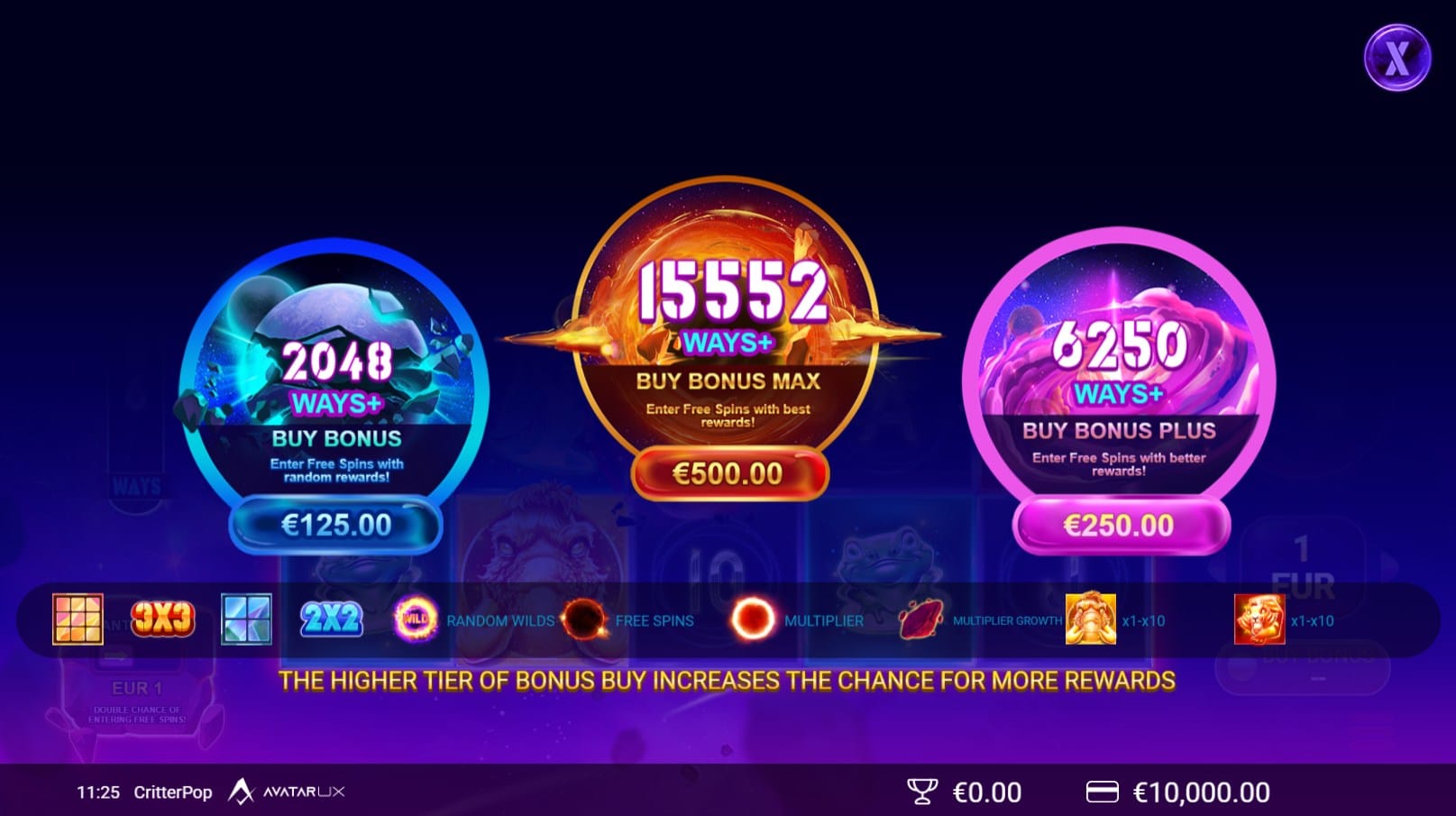Screen dimensions: 1456x816
Task: Click the Multiplier Growth asteroid icon
Action: [920, 619]
